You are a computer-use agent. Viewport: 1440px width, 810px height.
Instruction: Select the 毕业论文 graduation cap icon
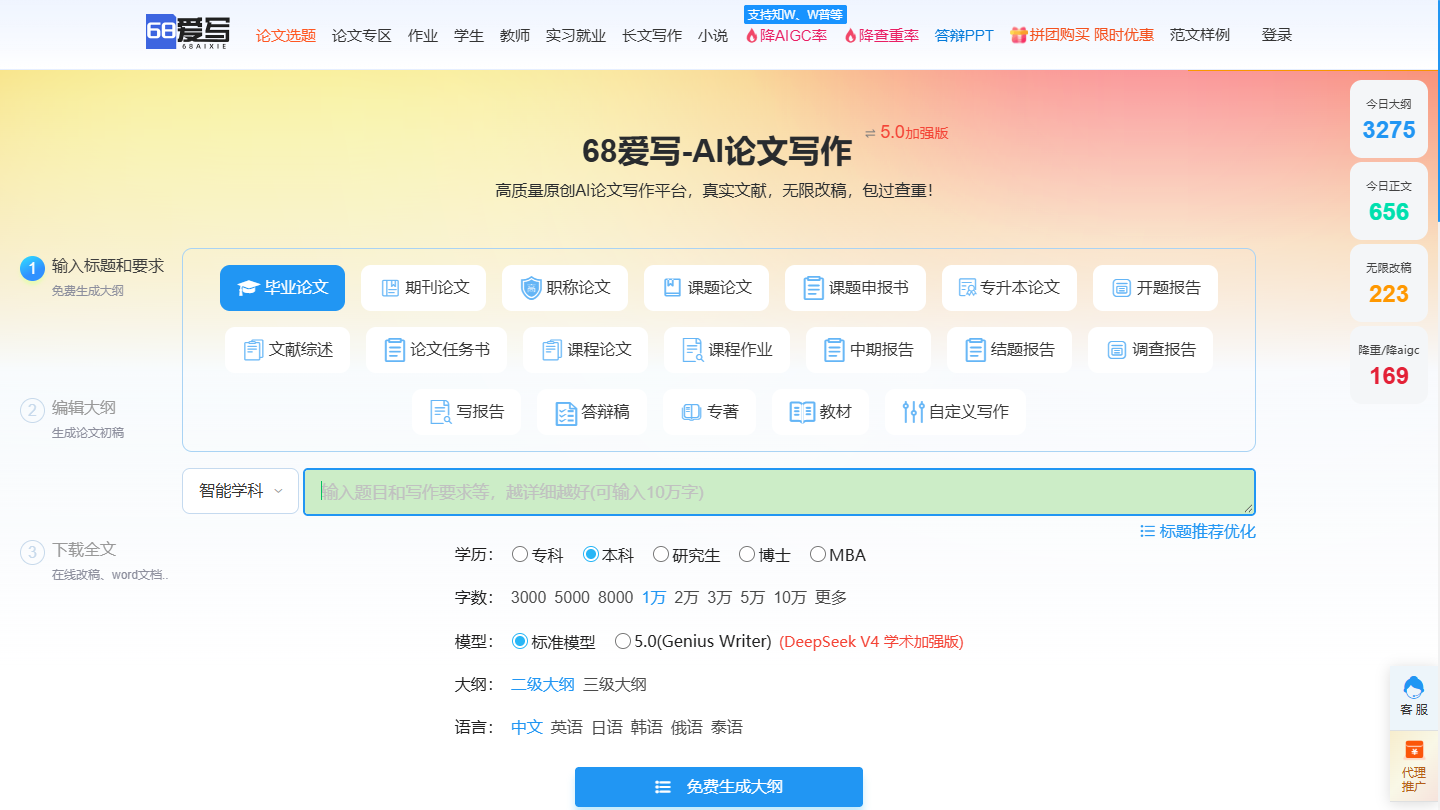click(x=248, y=288)
